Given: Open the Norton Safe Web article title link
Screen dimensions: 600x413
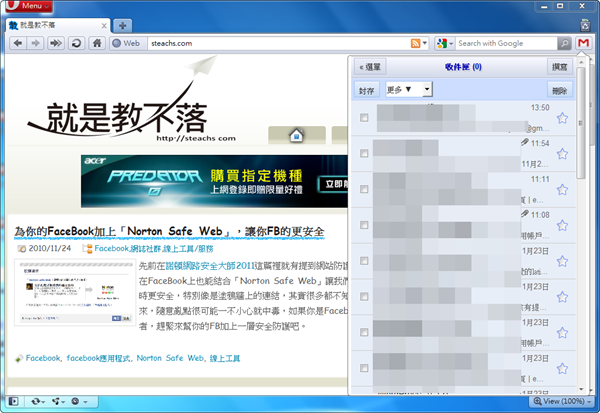Looking at the screenshot, I should pyautogui.click(x=169, y=232).
